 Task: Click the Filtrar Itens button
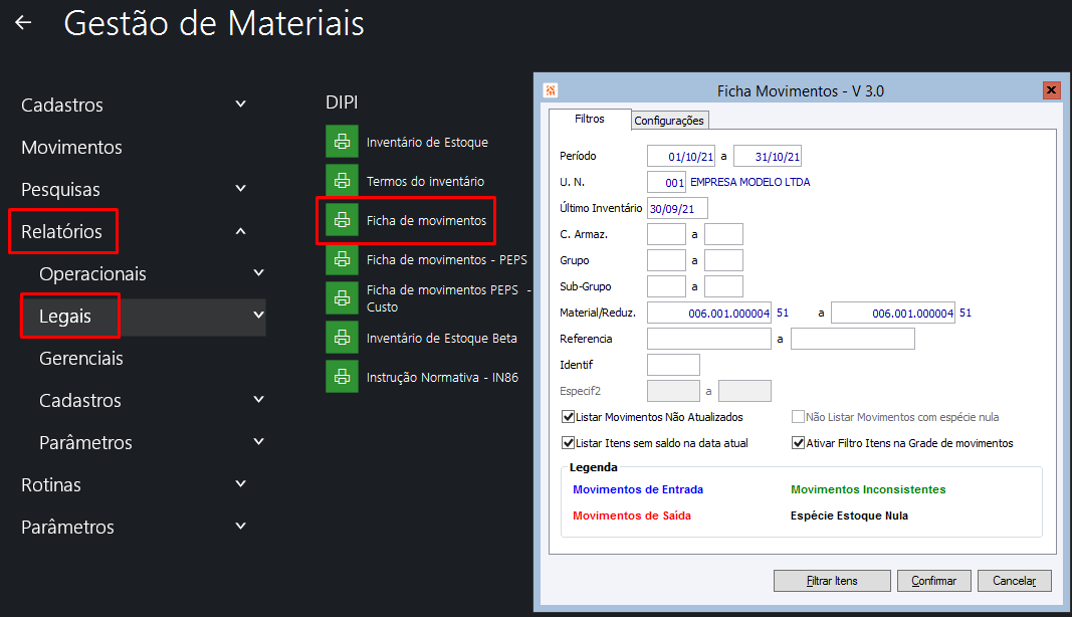(x=832, y=581)
